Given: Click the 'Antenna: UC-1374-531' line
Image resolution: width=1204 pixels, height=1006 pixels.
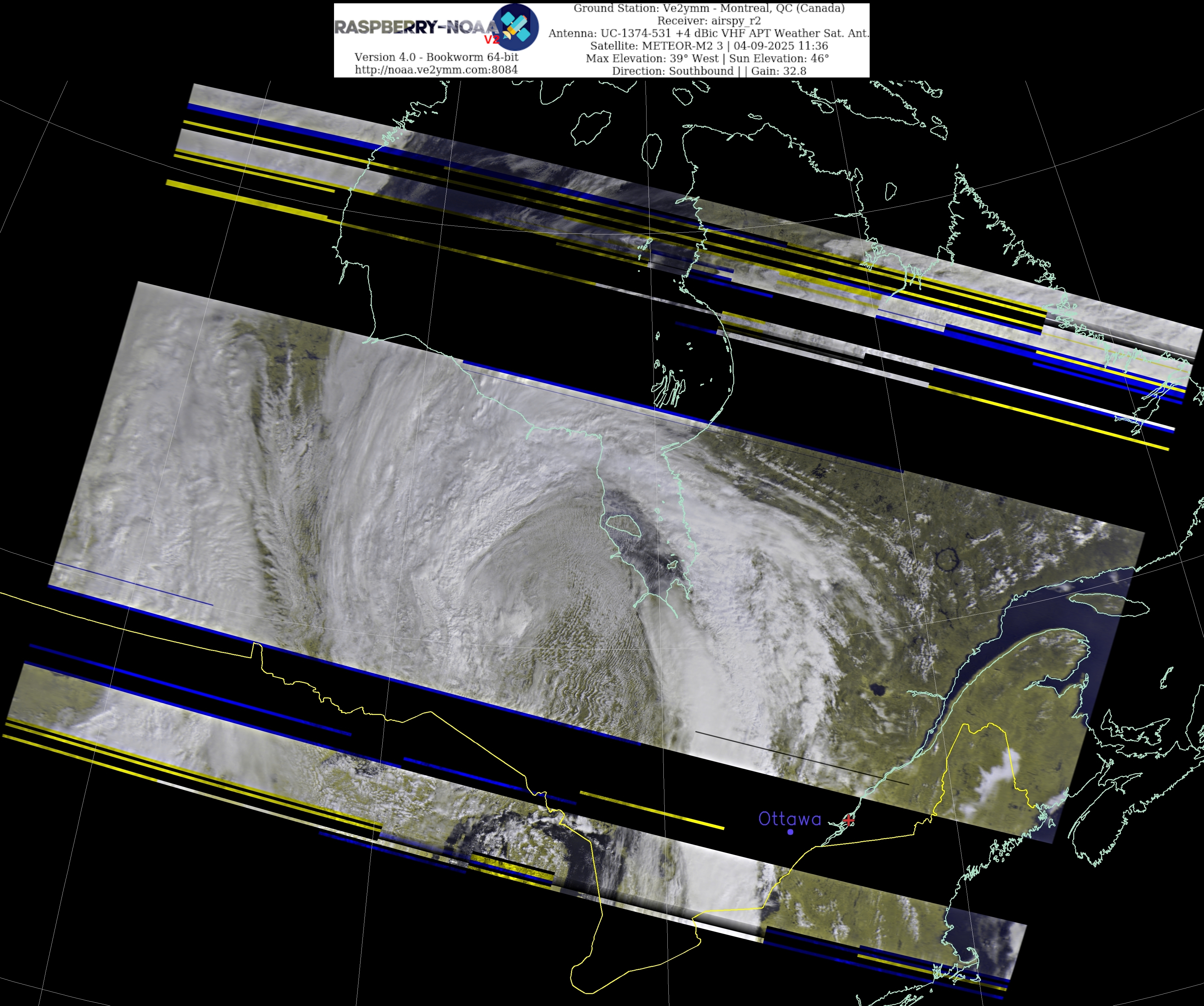Looking at the screenshot, I should (709, 33).
